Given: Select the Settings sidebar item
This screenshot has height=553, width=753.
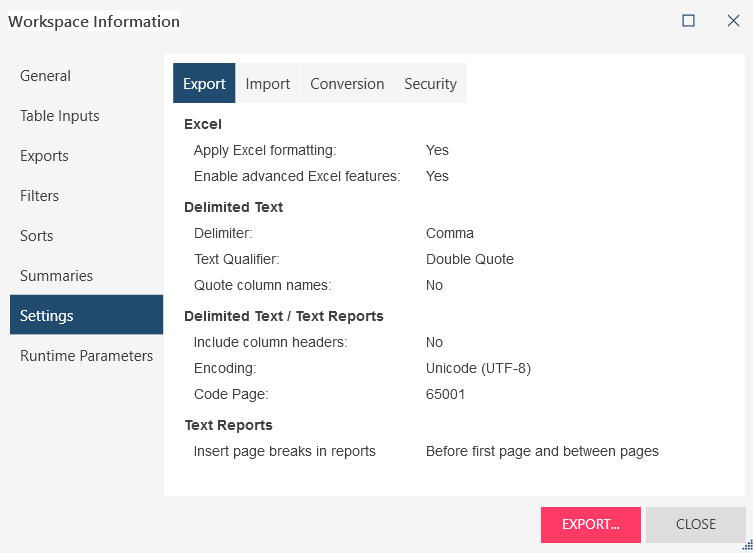Looking at the screenshot, I should 47,316.
